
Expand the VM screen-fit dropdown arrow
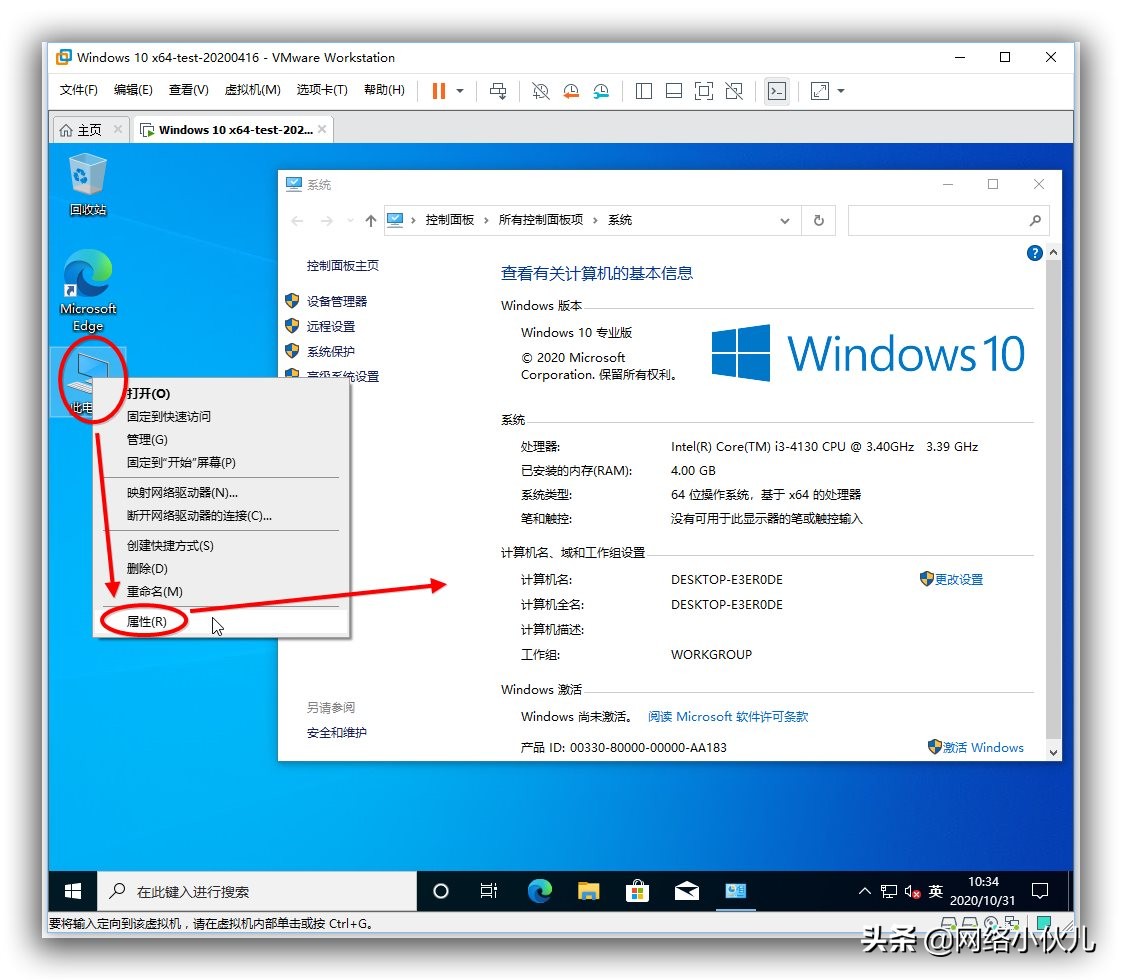click(x=840, y=91)
